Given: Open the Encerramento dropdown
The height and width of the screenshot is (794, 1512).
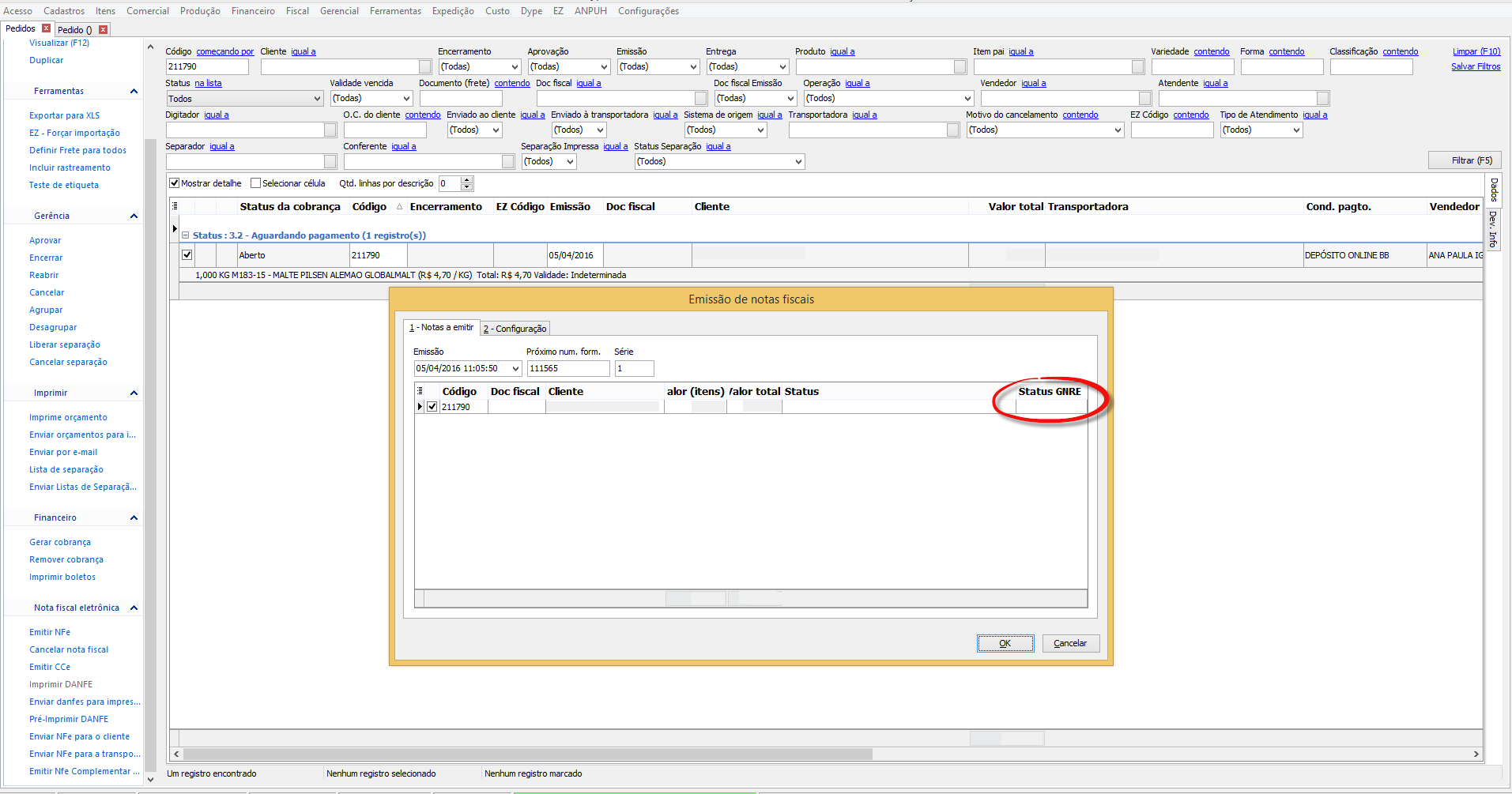Looking at the screenshot, I should point(515,67).
